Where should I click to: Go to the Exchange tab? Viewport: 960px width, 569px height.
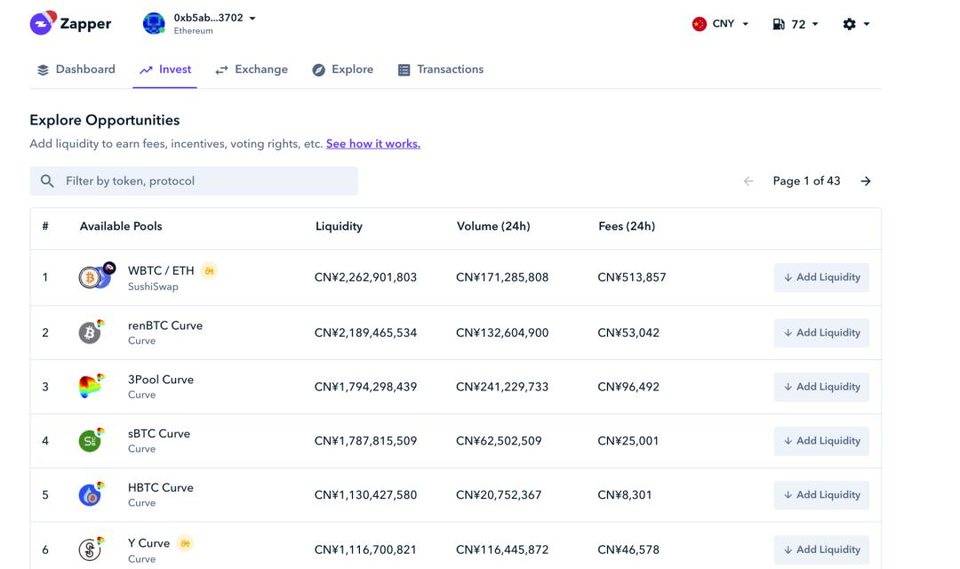pyautogui.click(x=251, y=70)
